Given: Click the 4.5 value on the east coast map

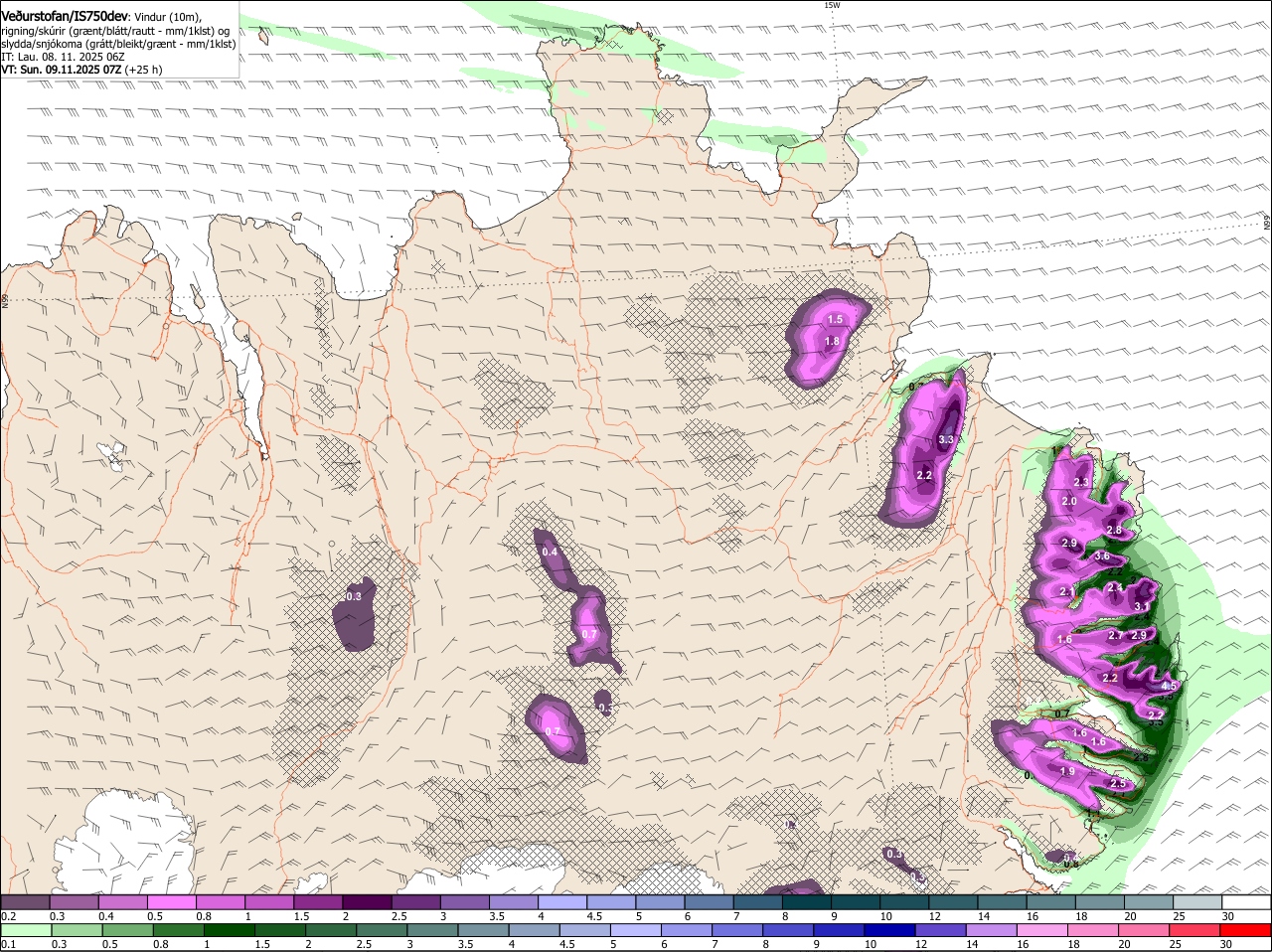Looking at the screenshot, I should point(1169,686).
